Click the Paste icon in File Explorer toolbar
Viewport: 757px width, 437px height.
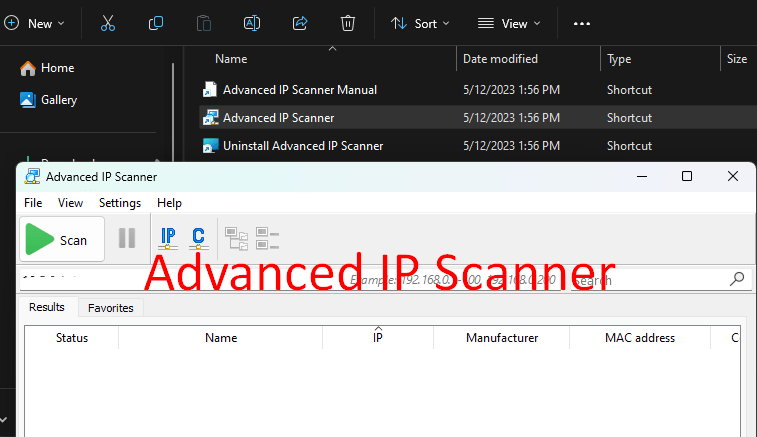point(204,23)
